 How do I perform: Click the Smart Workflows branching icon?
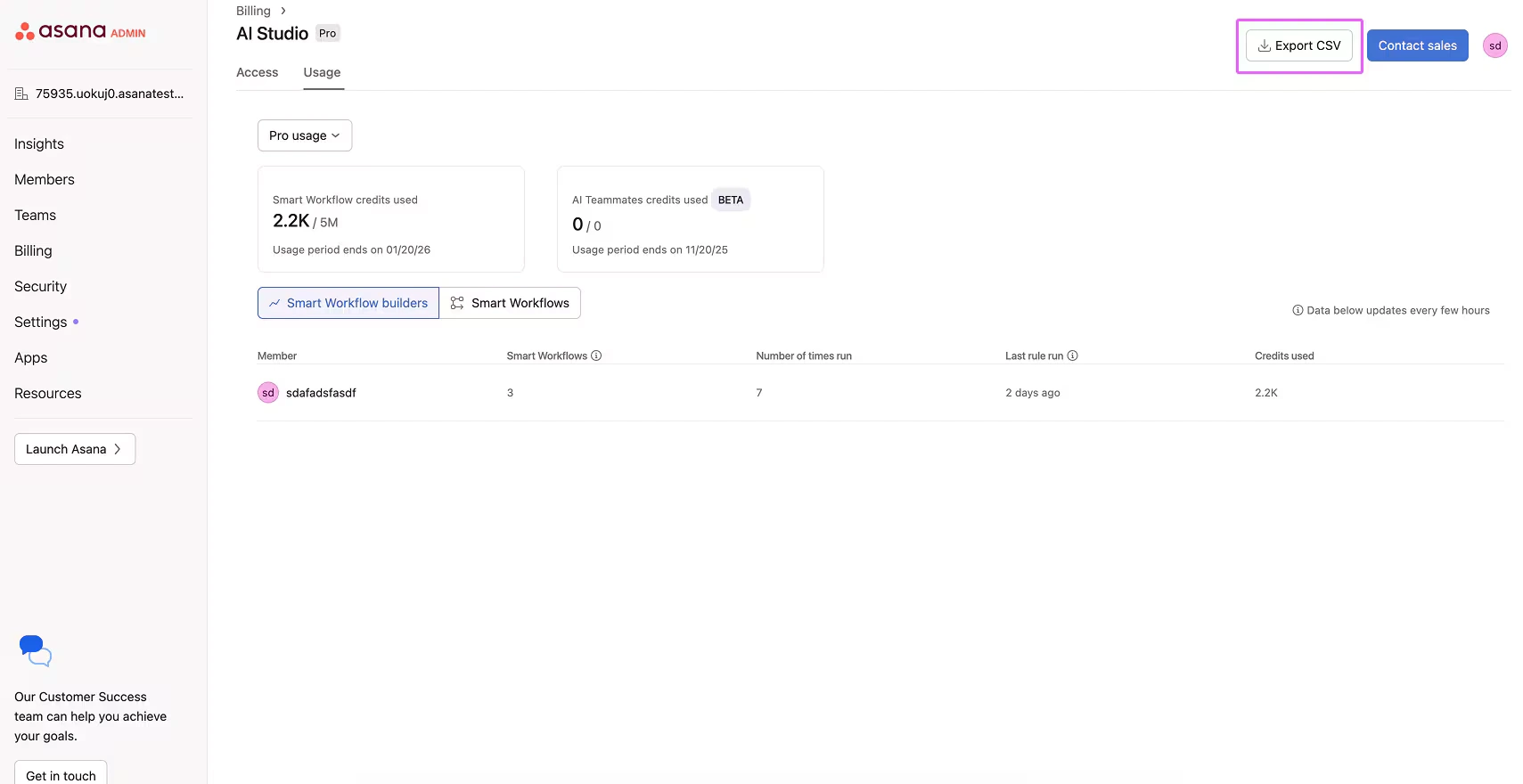coord(457,303)
